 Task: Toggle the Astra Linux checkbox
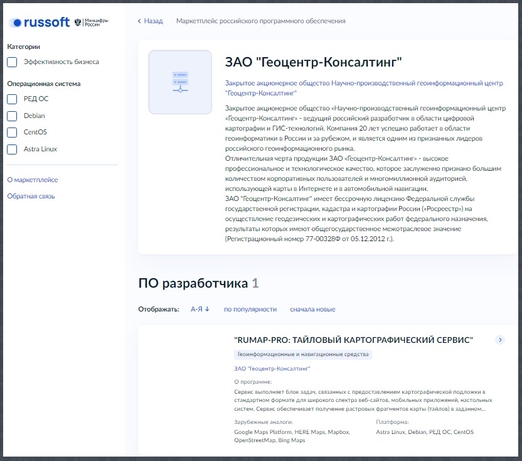point(12,149)
